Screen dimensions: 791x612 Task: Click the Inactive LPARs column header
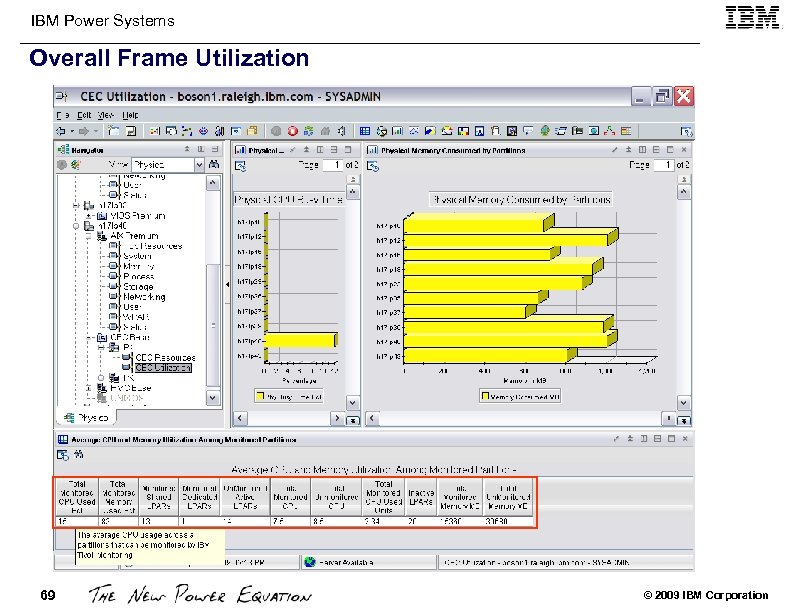point(421,497)
